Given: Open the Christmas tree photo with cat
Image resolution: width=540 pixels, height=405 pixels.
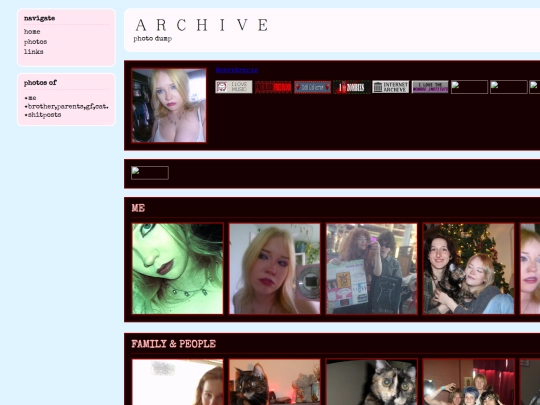Looking at the screenshot, I should pyautogui.click(x=469, y=269).
